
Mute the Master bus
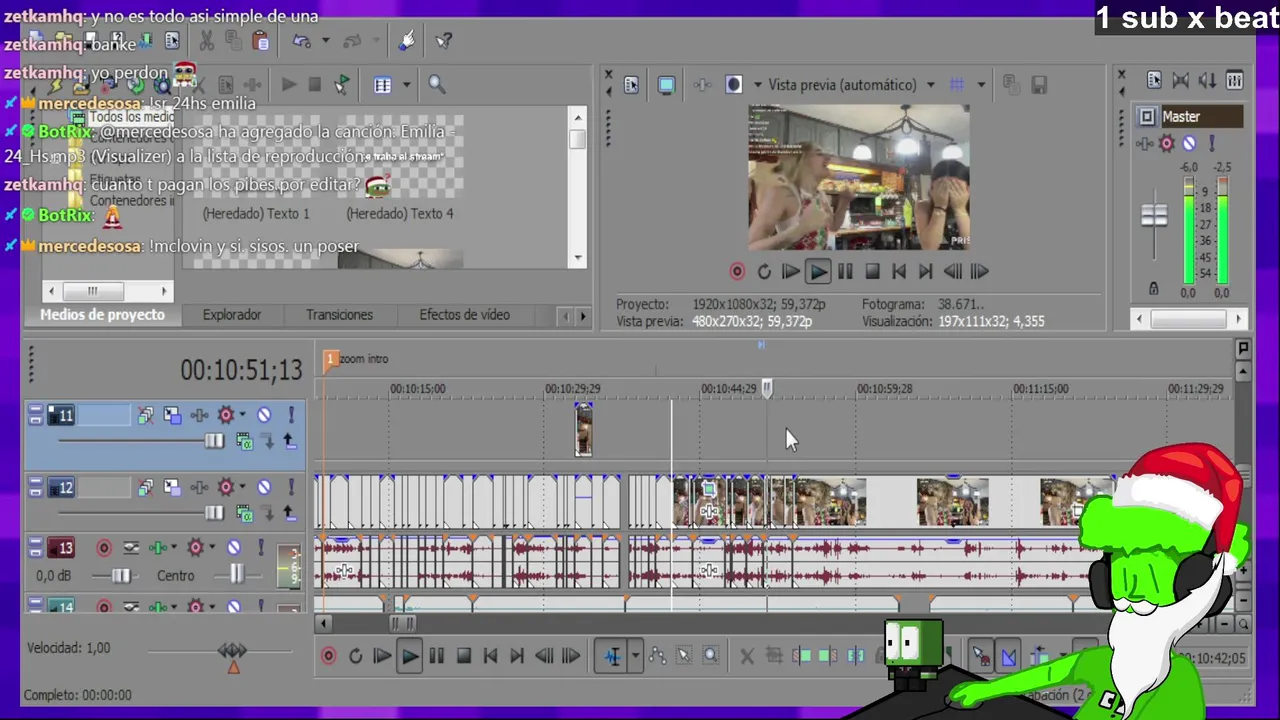pyautogui.click(x=1189, y=144)
